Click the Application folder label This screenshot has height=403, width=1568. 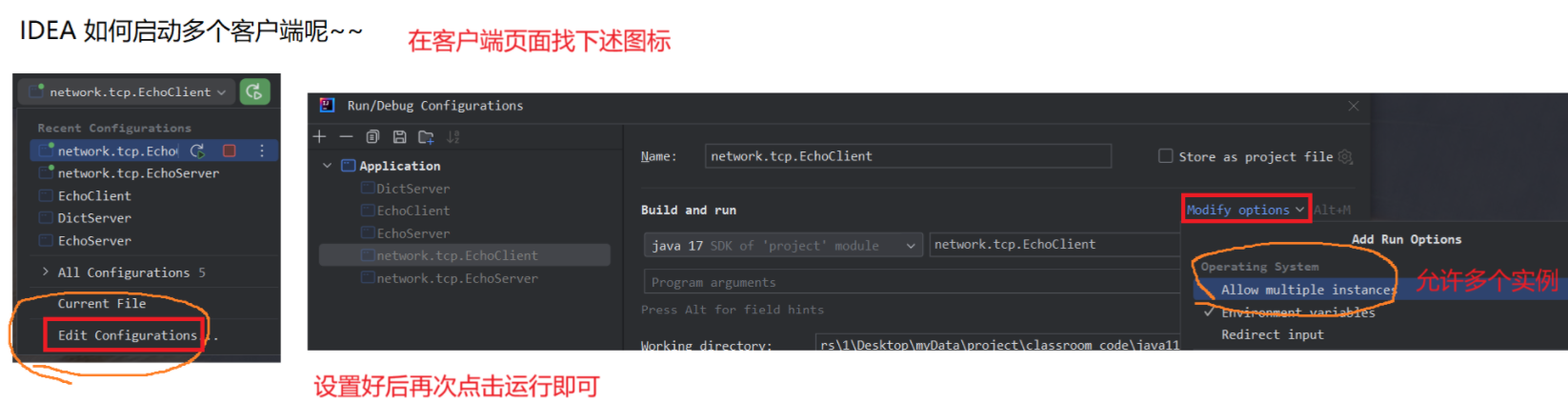click(399, 166)
